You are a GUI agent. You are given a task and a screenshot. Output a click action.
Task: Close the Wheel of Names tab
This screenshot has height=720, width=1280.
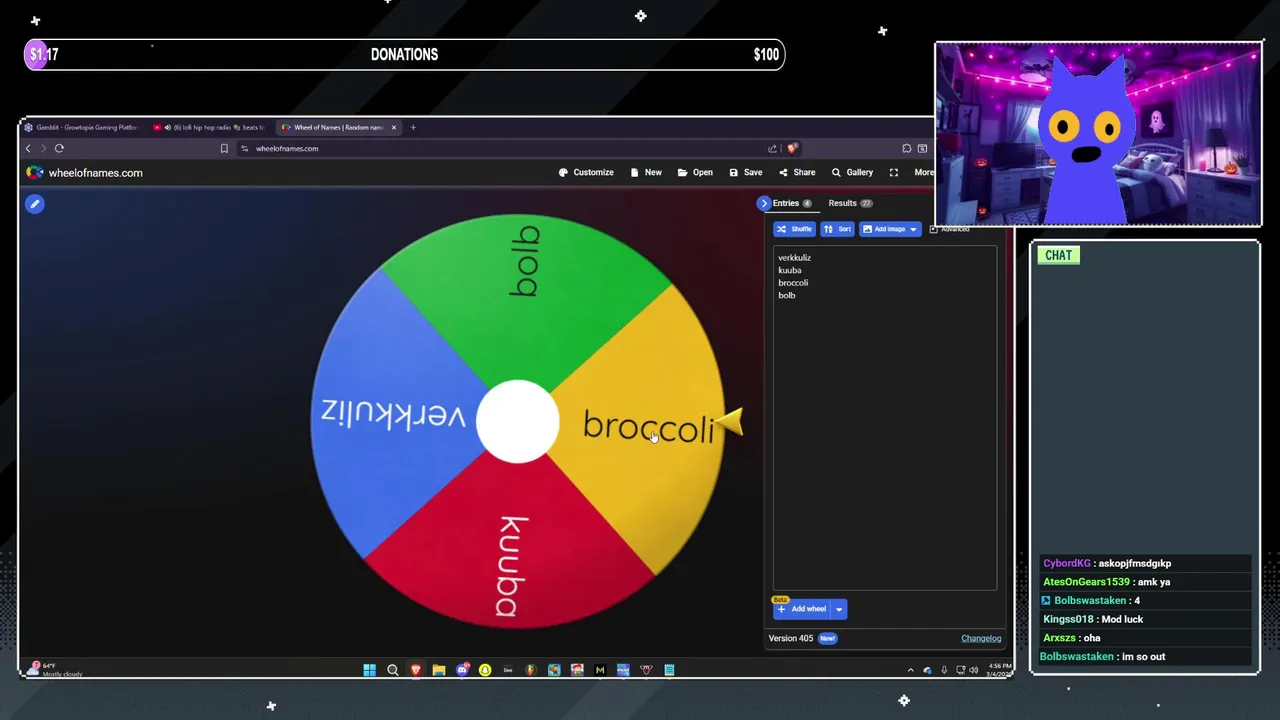(394, 127)
